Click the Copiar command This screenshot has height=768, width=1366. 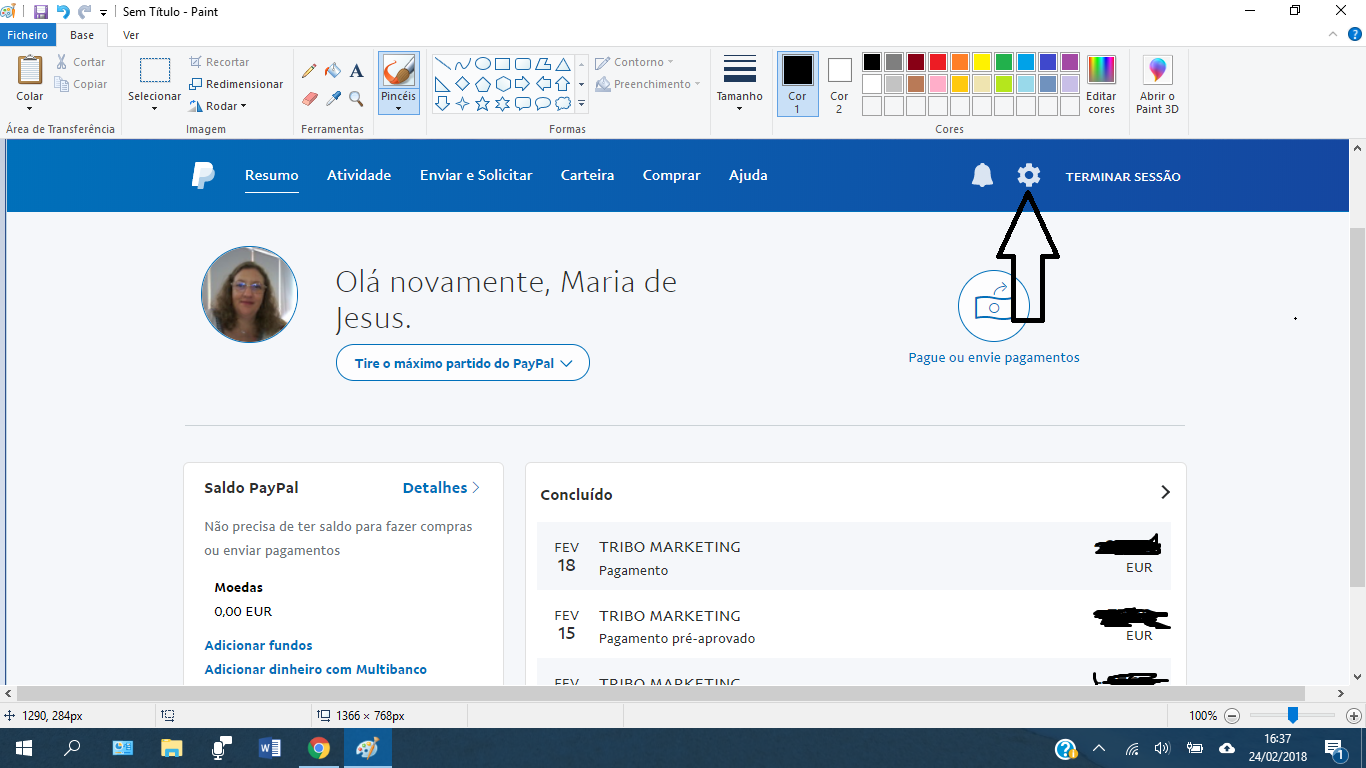click(80, 84)
